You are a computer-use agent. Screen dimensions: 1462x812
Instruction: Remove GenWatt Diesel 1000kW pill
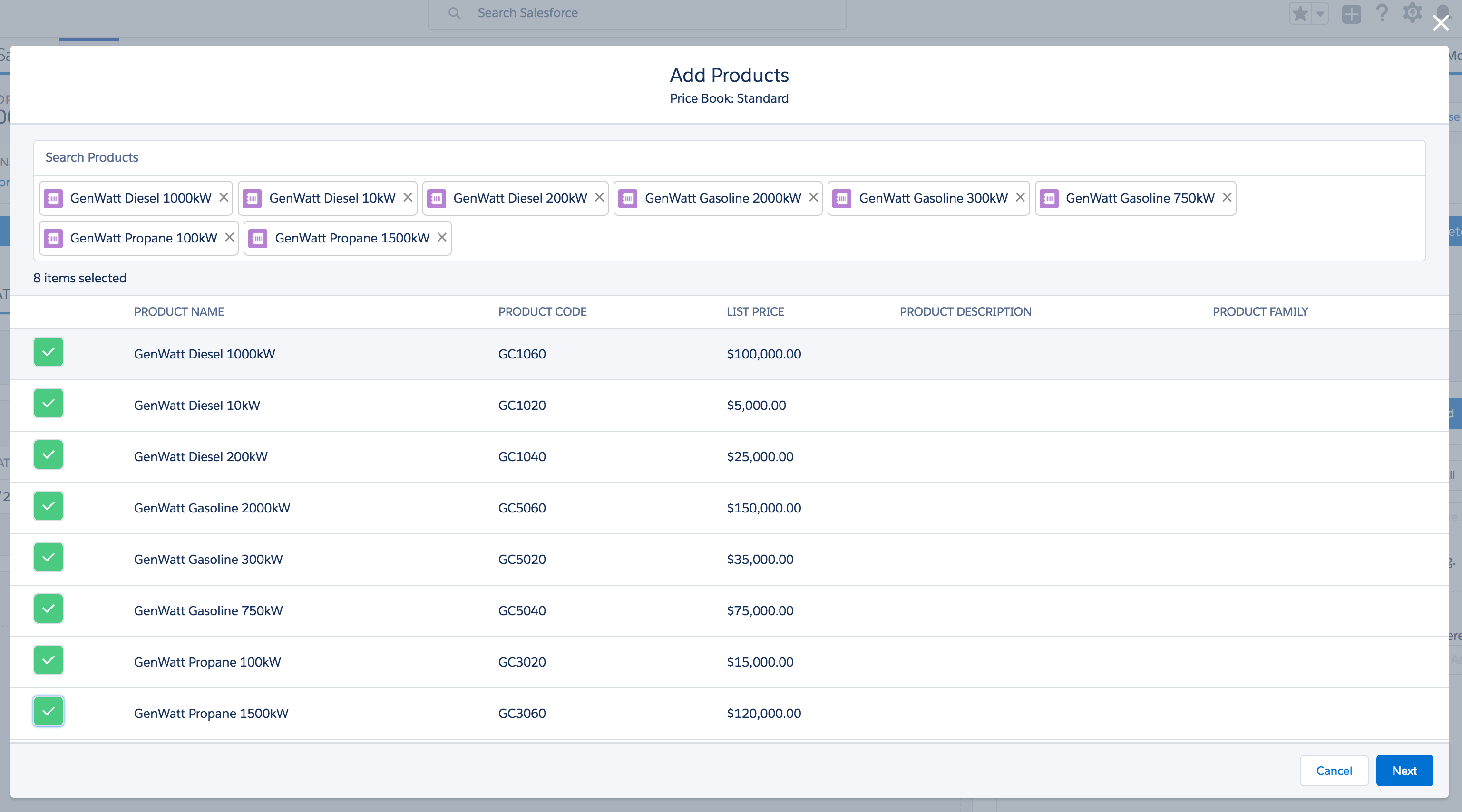[x=224, y=197]
